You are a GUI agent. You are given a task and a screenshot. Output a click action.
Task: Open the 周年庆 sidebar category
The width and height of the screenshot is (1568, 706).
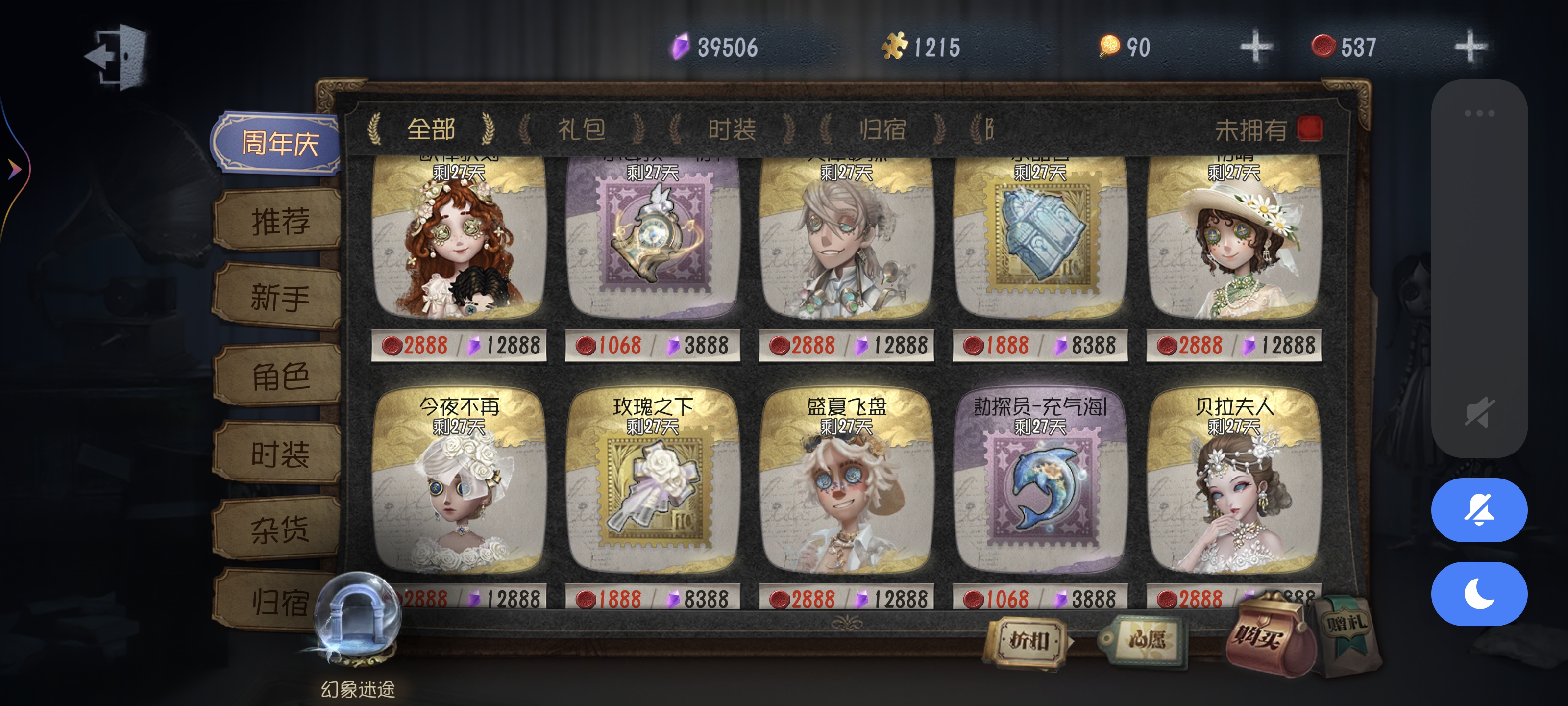(x=279, y=144)
